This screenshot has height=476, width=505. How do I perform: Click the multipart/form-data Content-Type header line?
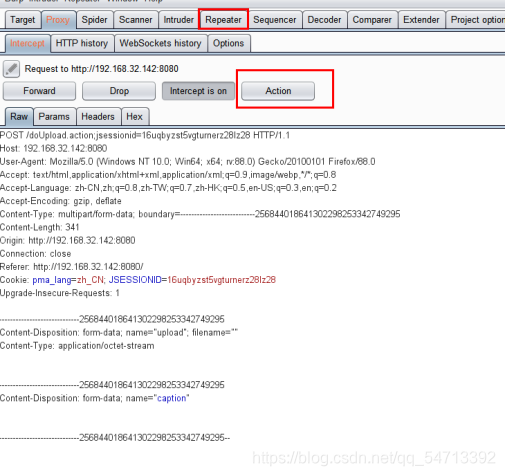coord(200,214)
